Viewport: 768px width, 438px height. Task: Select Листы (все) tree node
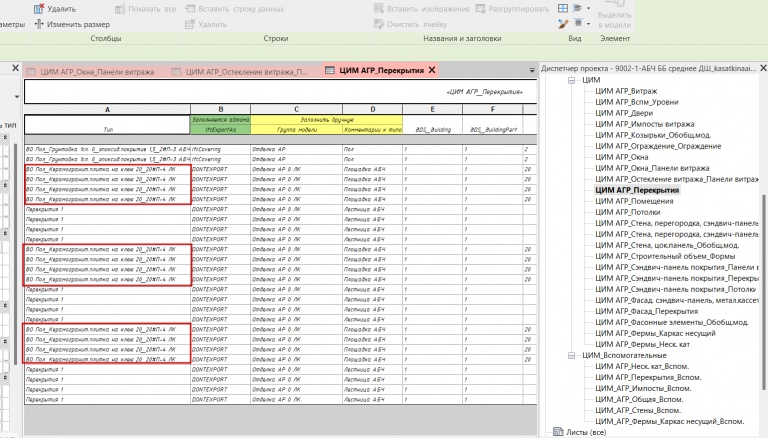coord(586,432)
